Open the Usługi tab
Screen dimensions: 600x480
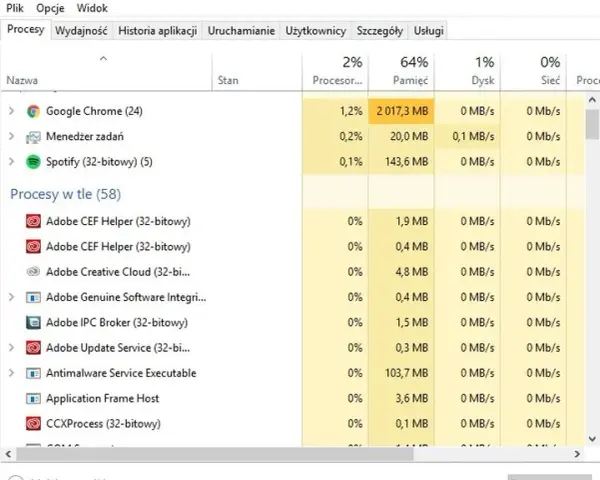pos(429,31)
